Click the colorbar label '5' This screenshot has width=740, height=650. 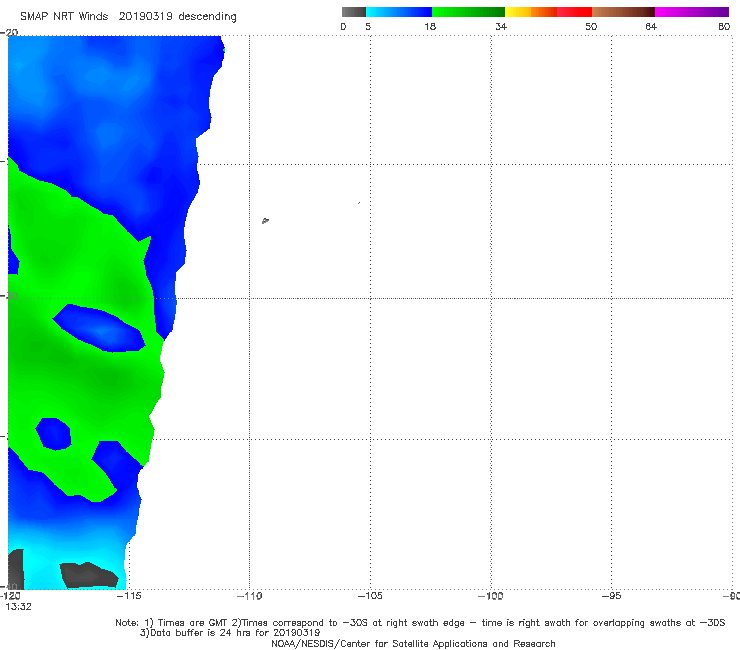click(368, 26)
